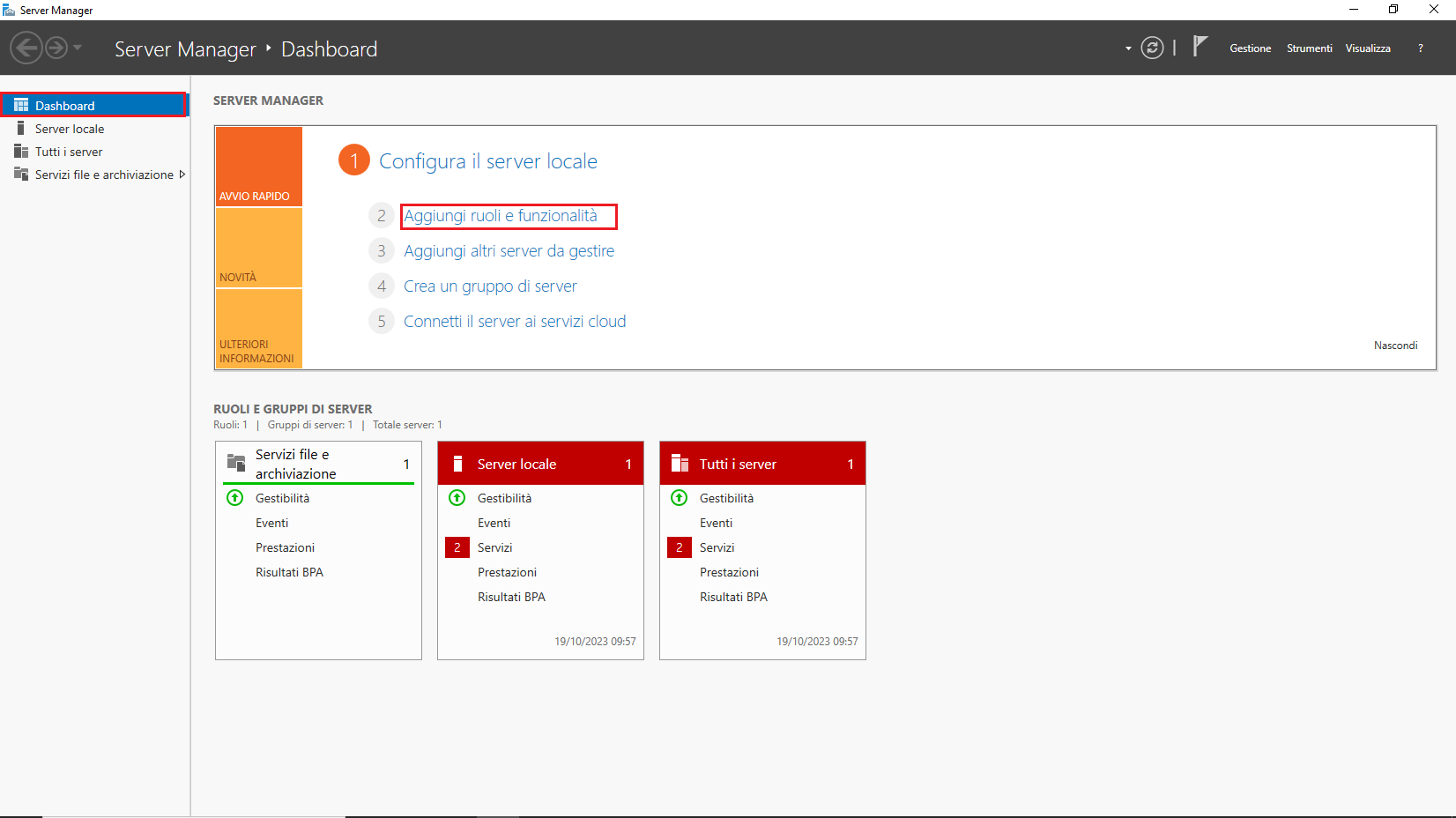Click Connetti il server ai servizi cloud

click(x=515, y=322)
